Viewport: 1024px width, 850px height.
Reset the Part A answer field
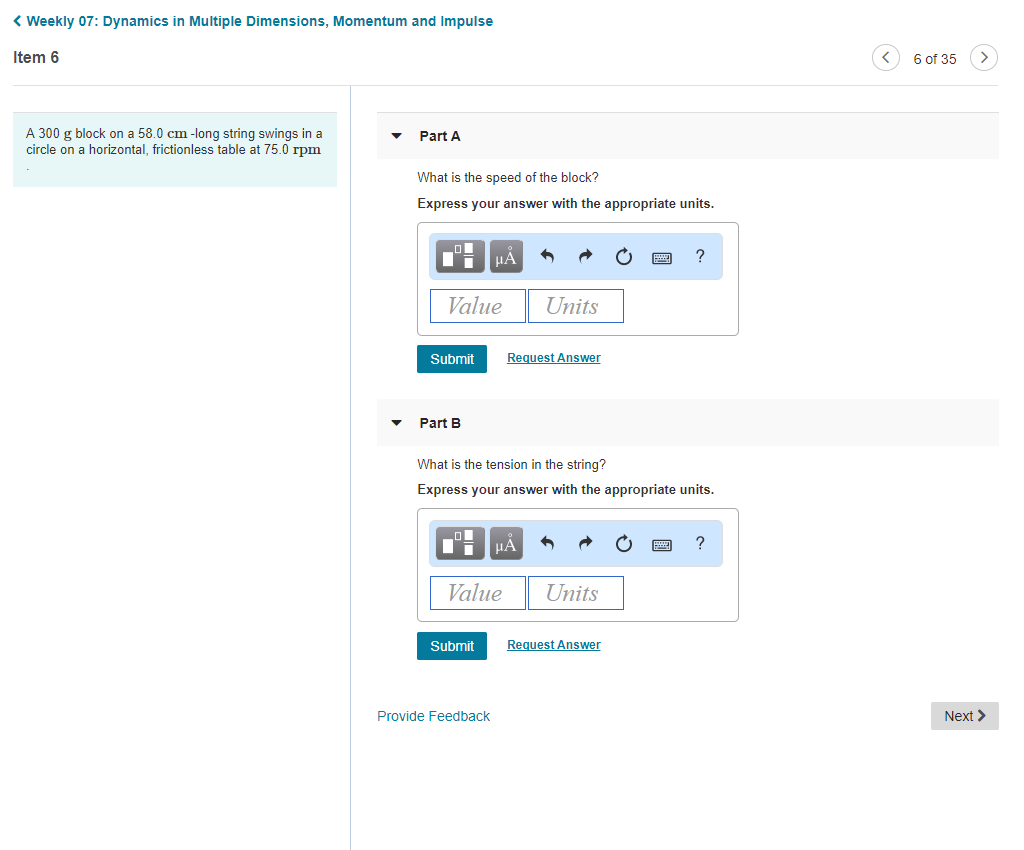click(x=623, y=256)
